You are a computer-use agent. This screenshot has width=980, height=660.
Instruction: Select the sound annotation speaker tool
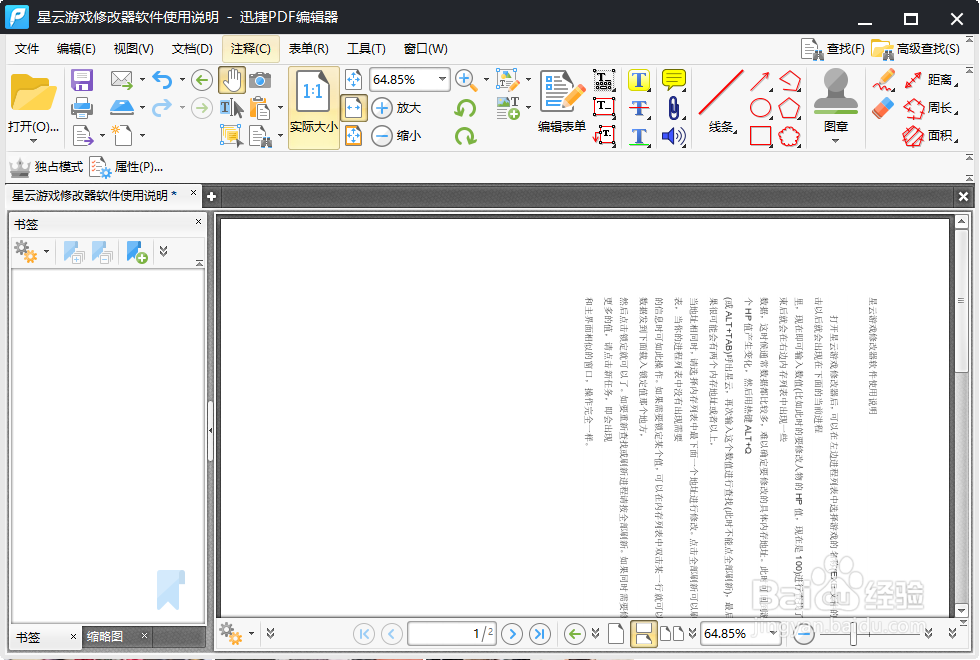point(673,136)
